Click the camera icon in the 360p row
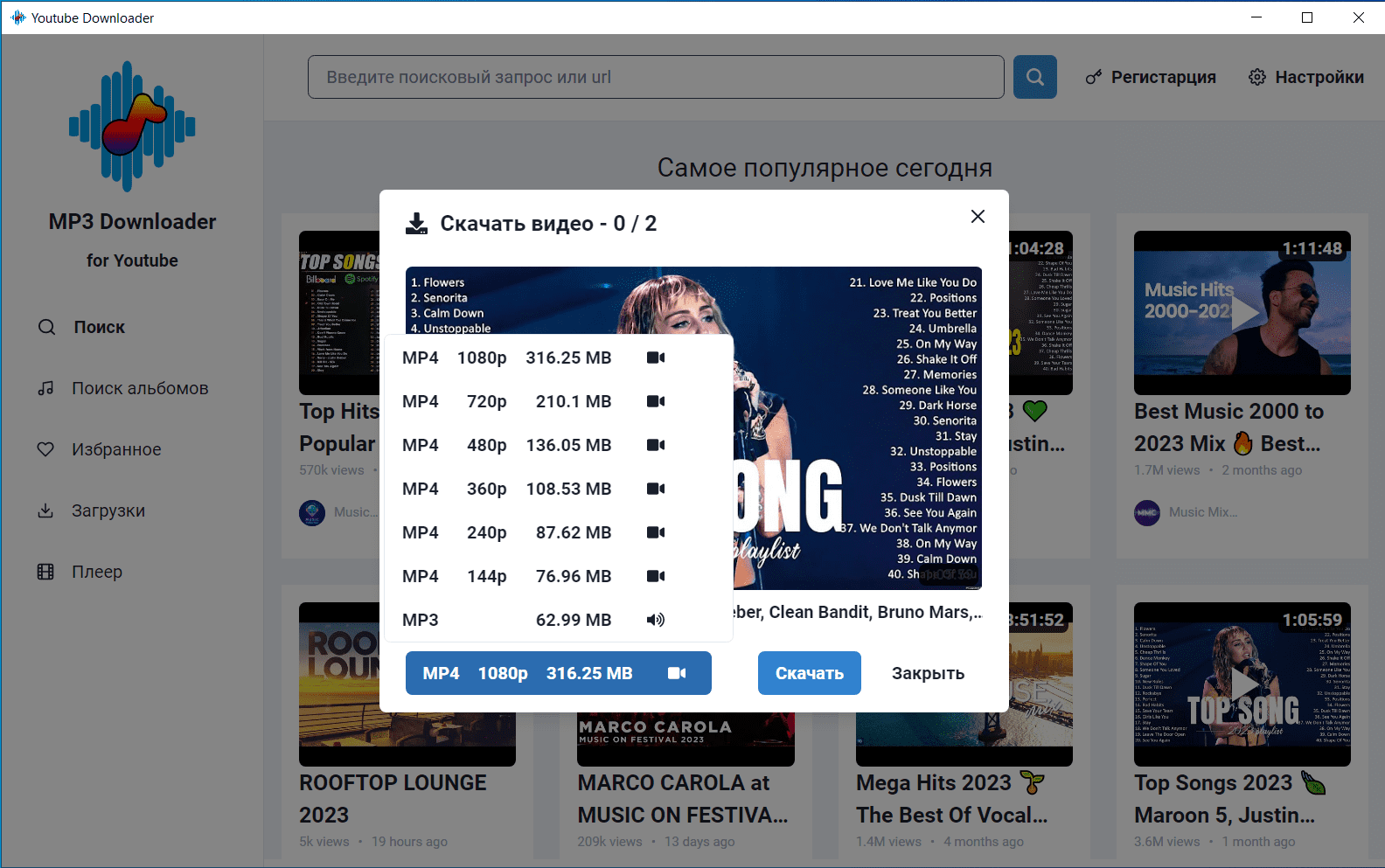Viewport: 1385px width, 868px height. pos(656,489)
